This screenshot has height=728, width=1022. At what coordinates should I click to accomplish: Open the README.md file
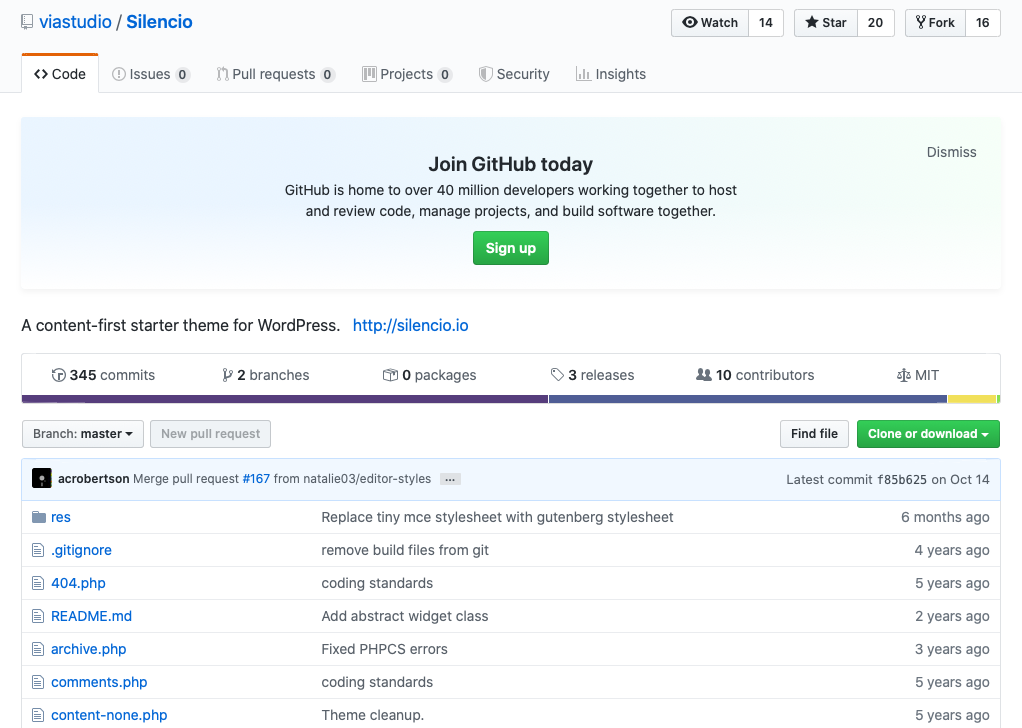(91, 617)
